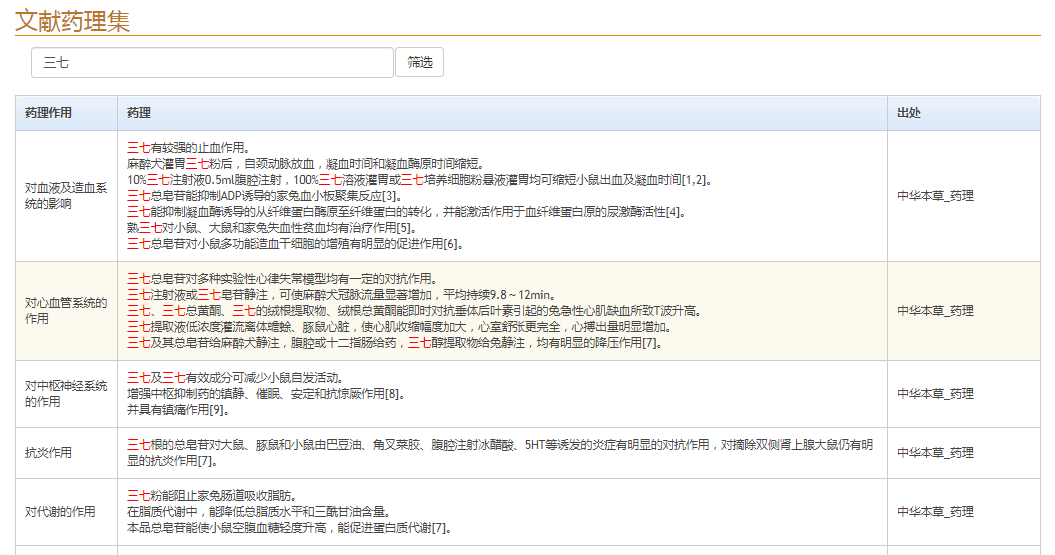1055x555 pixels.
Task: Click the line about 多功能造血干细胞的增殖
Action: (295, 244)
